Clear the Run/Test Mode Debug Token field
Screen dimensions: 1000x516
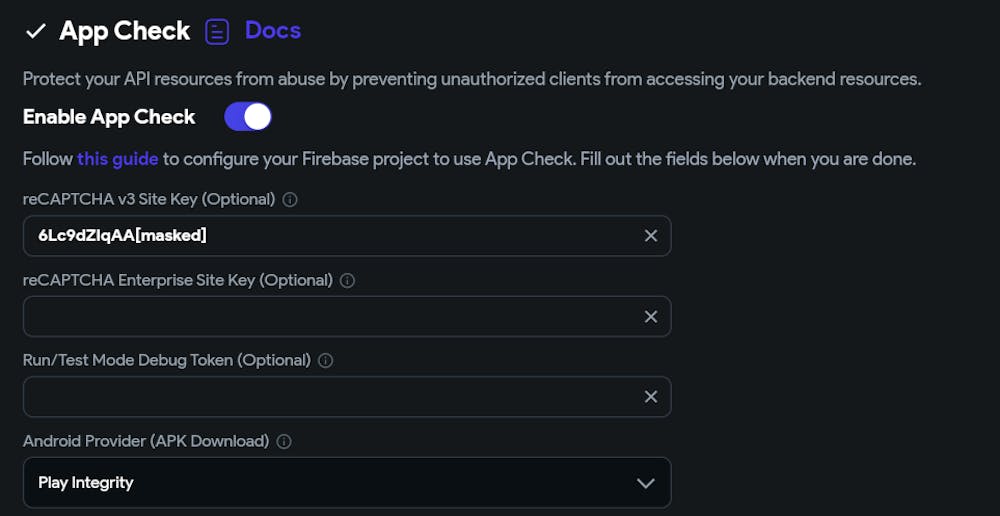point(651,397)
